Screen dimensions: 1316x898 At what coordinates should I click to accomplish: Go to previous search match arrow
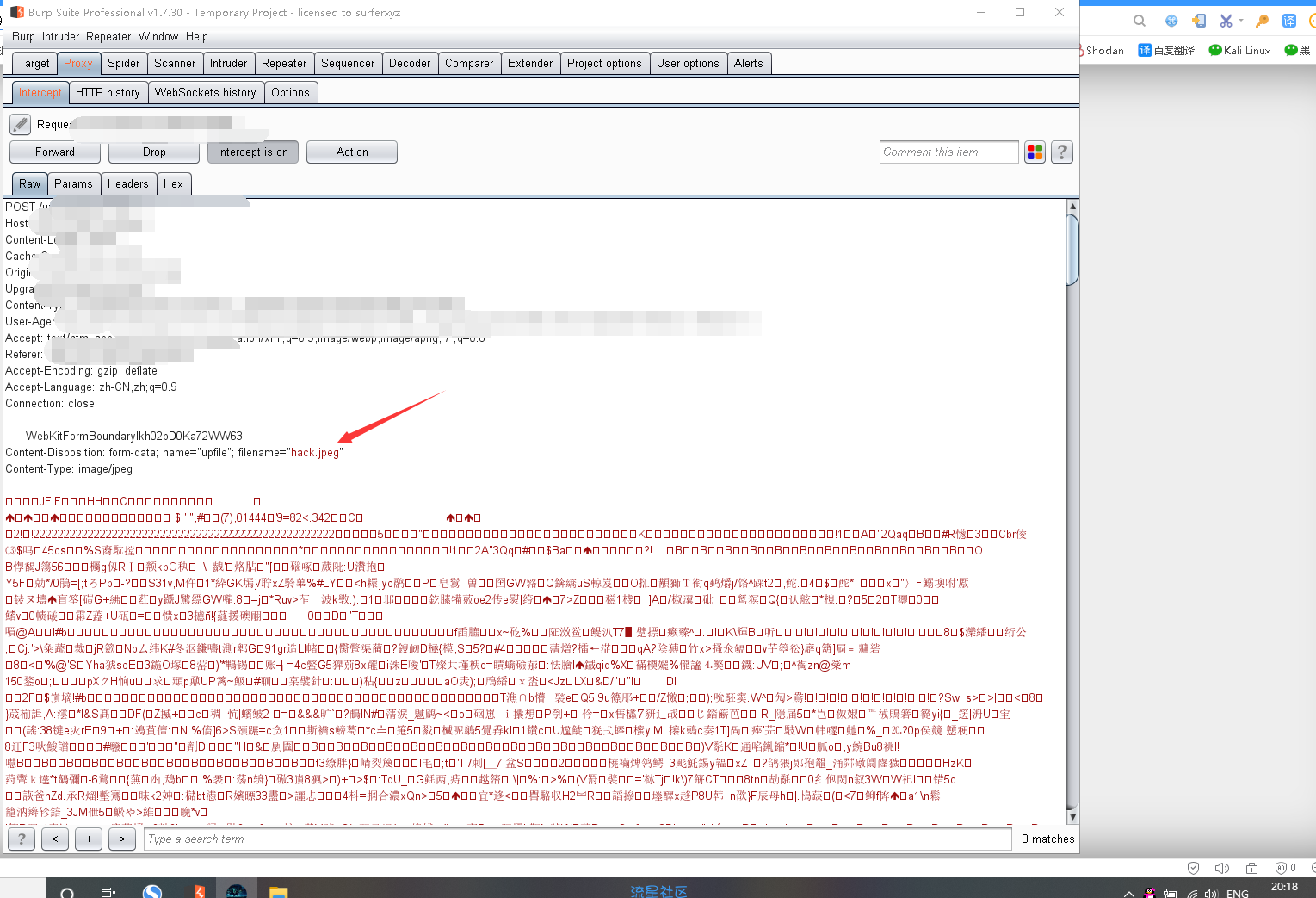(55, 839)
